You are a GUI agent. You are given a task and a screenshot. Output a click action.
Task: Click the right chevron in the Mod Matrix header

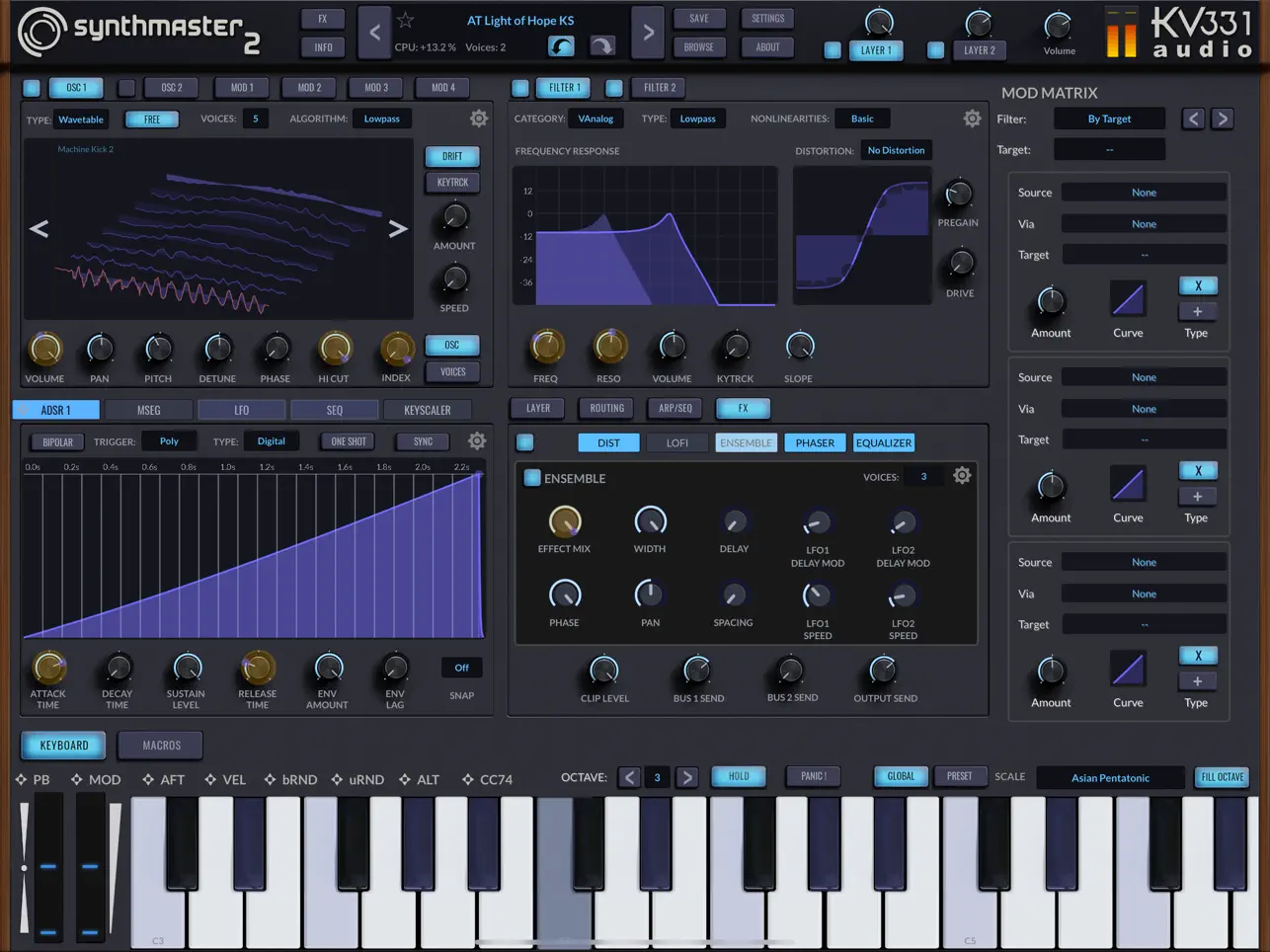[1223, 119]
